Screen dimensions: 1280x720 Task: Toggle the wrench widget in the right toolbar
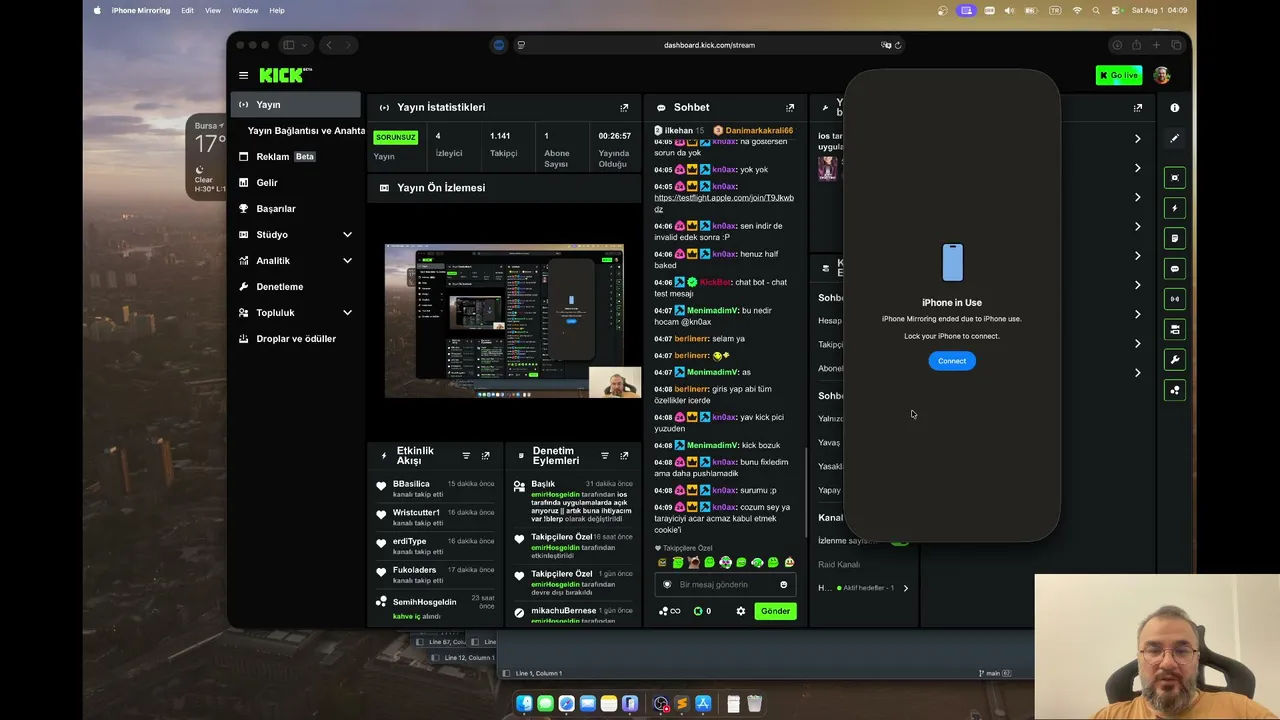pyautogui.click(x=1175, y=360)
